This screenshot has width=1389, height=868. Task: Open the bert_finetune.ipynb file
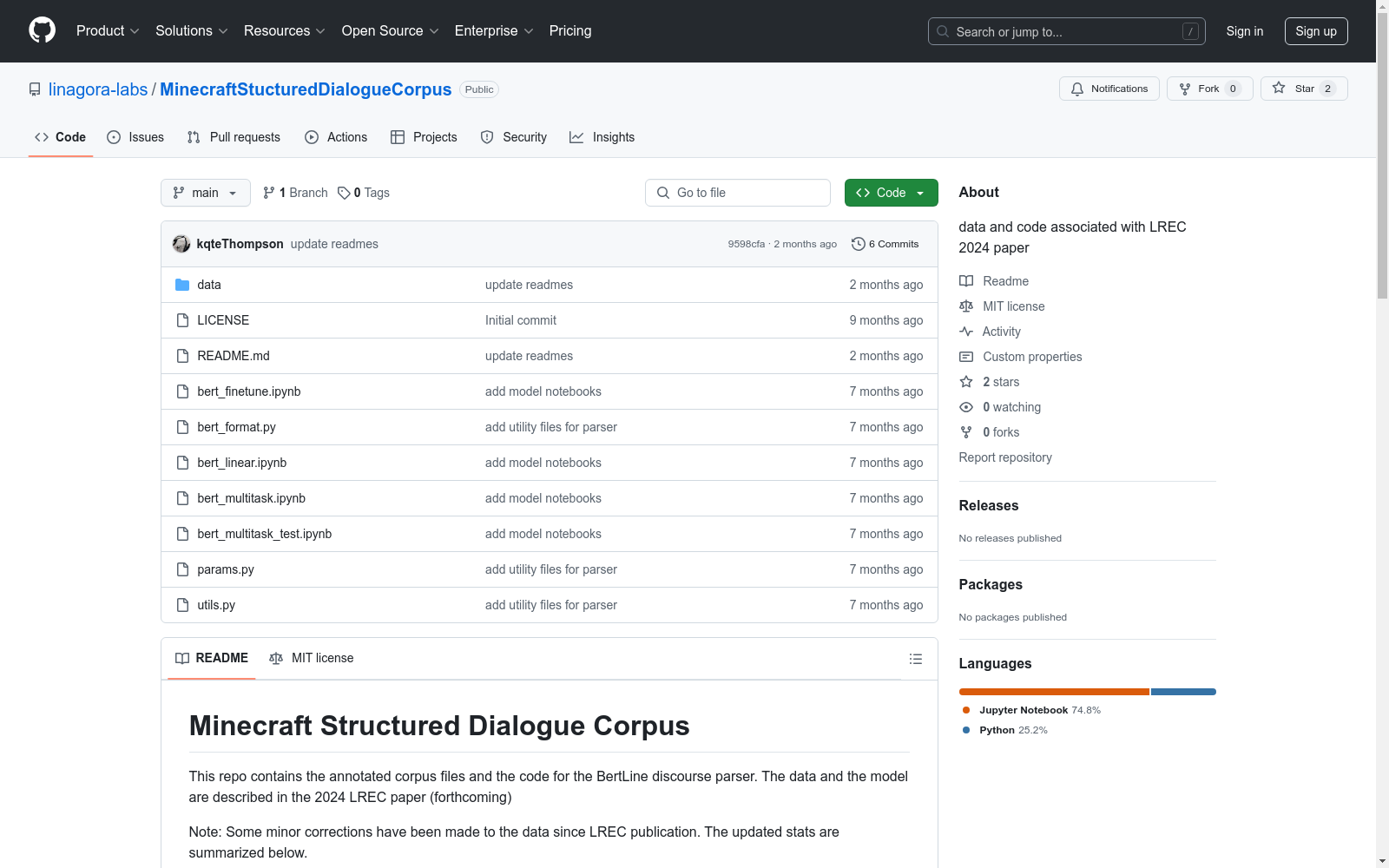point(249,391)
